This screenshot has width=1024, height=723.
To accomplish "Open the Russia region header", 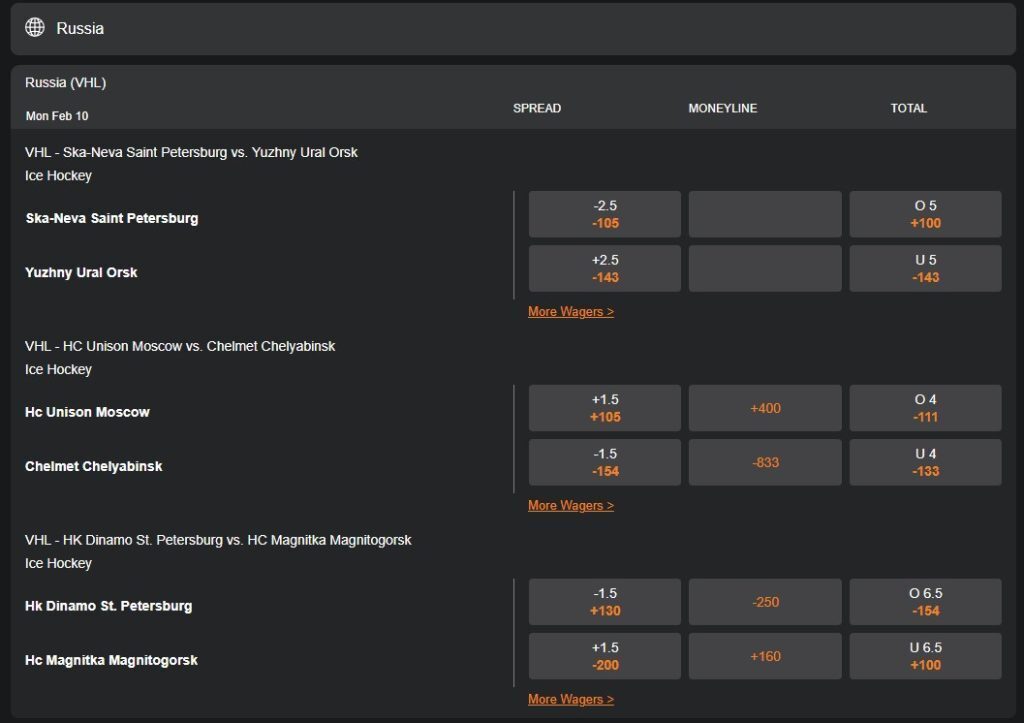I will [513, 29].
